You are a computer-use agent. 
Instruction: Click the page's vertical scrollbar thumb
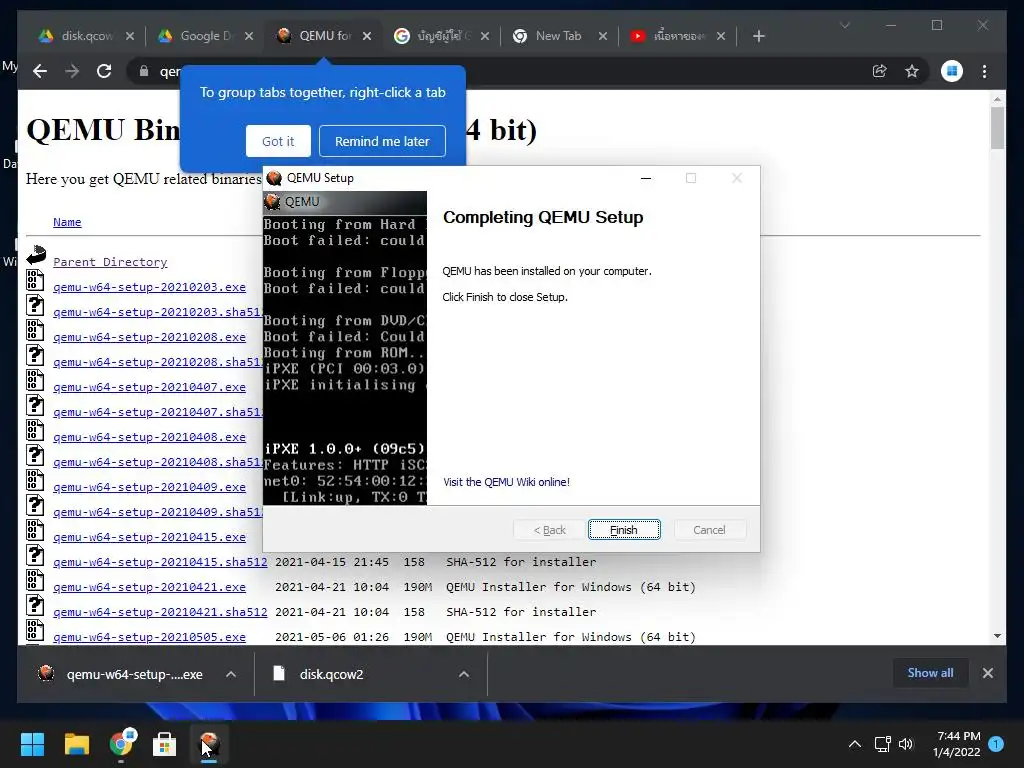pyautogui.click(x=997, y=128)
